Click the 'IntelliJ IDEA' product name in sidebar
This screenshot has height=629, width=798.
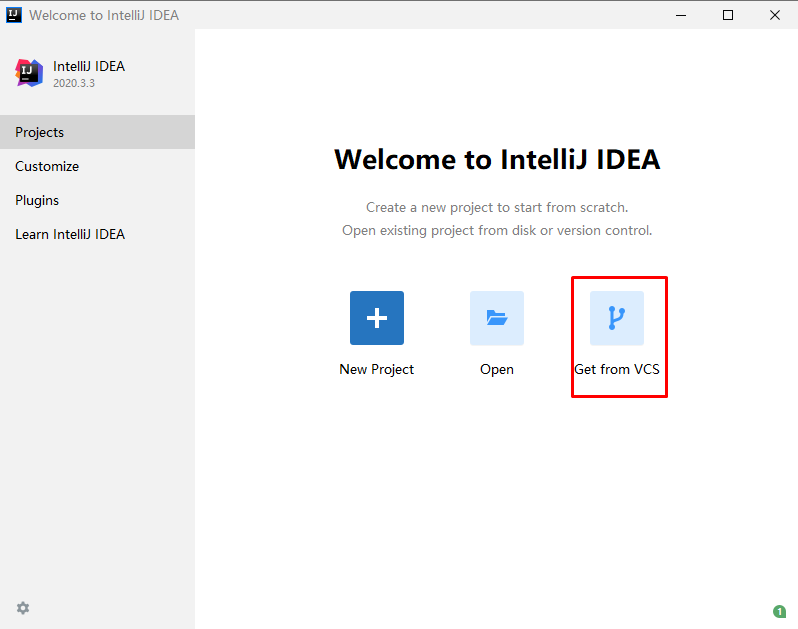click(x=89, y=66)
